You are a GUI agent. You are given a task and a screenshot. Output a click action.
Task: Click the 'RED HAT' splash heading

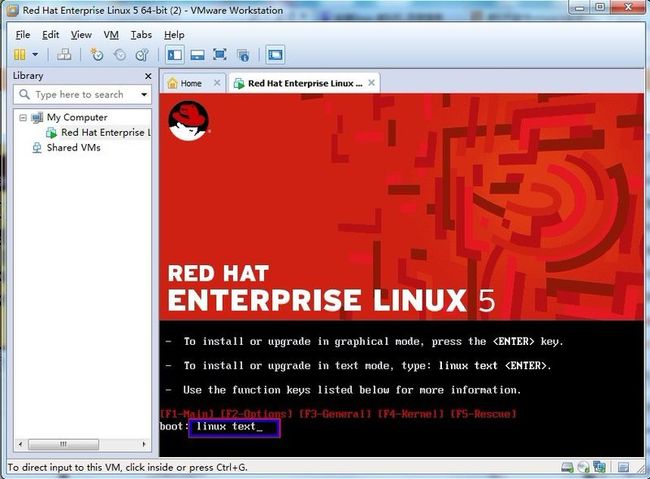coord(218,273)
